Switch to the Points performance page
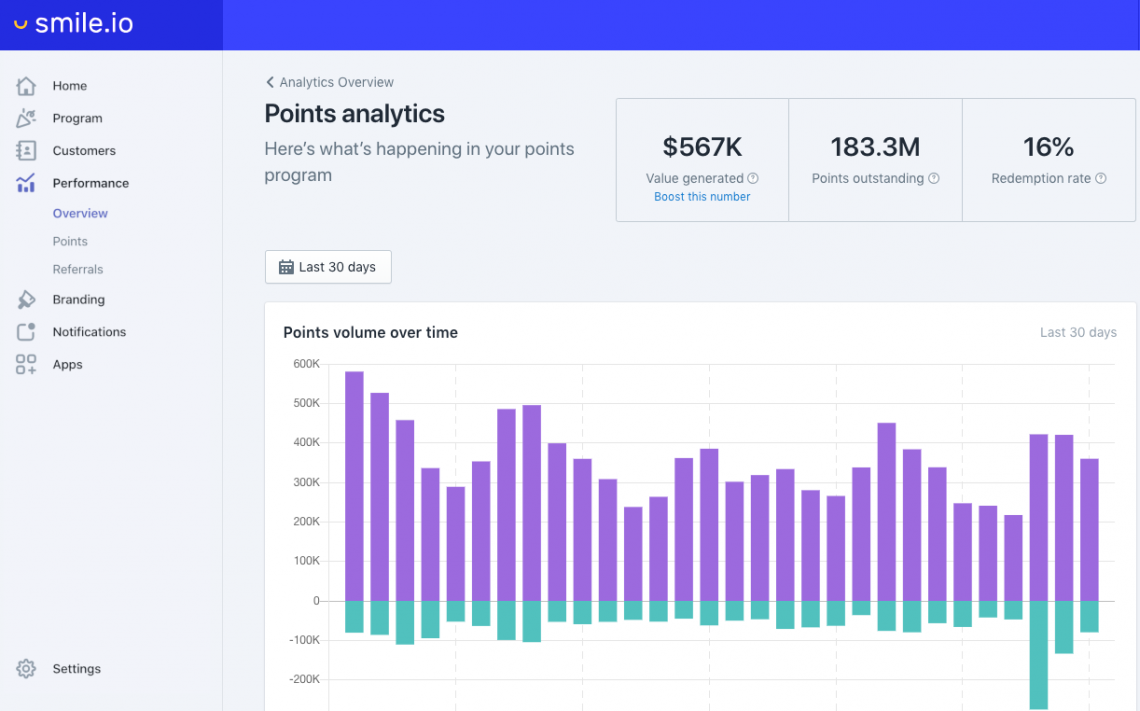Screen dimensions: 1140x711 point(70,241)
